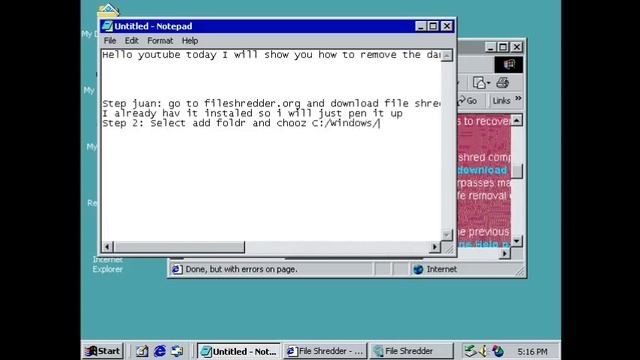Click Show Desktop quick launch icon

pos(142,351)
